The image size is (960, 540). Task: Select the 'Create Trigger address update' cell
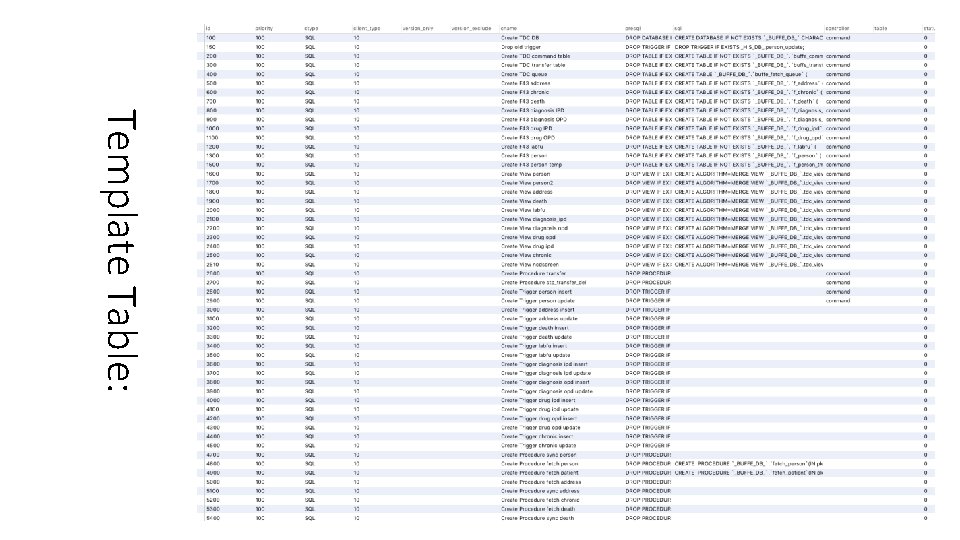[x=539, y=319]
